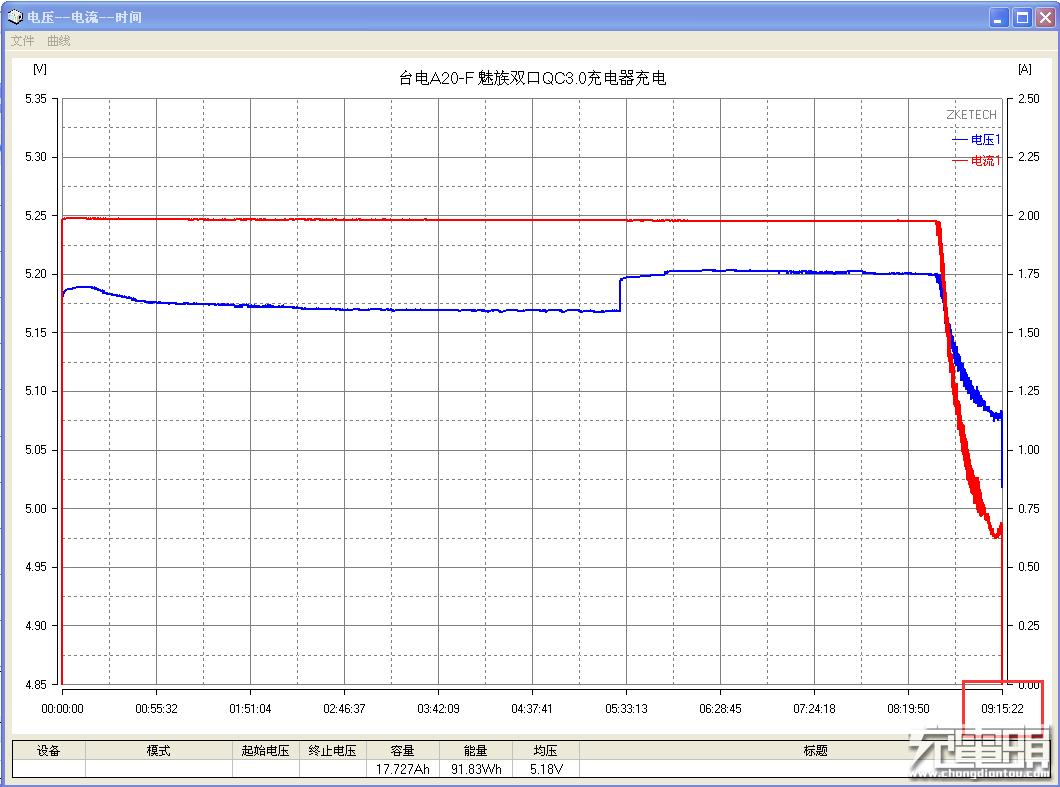
Task: Open the 文件 menu
Action: pos(22,41)
